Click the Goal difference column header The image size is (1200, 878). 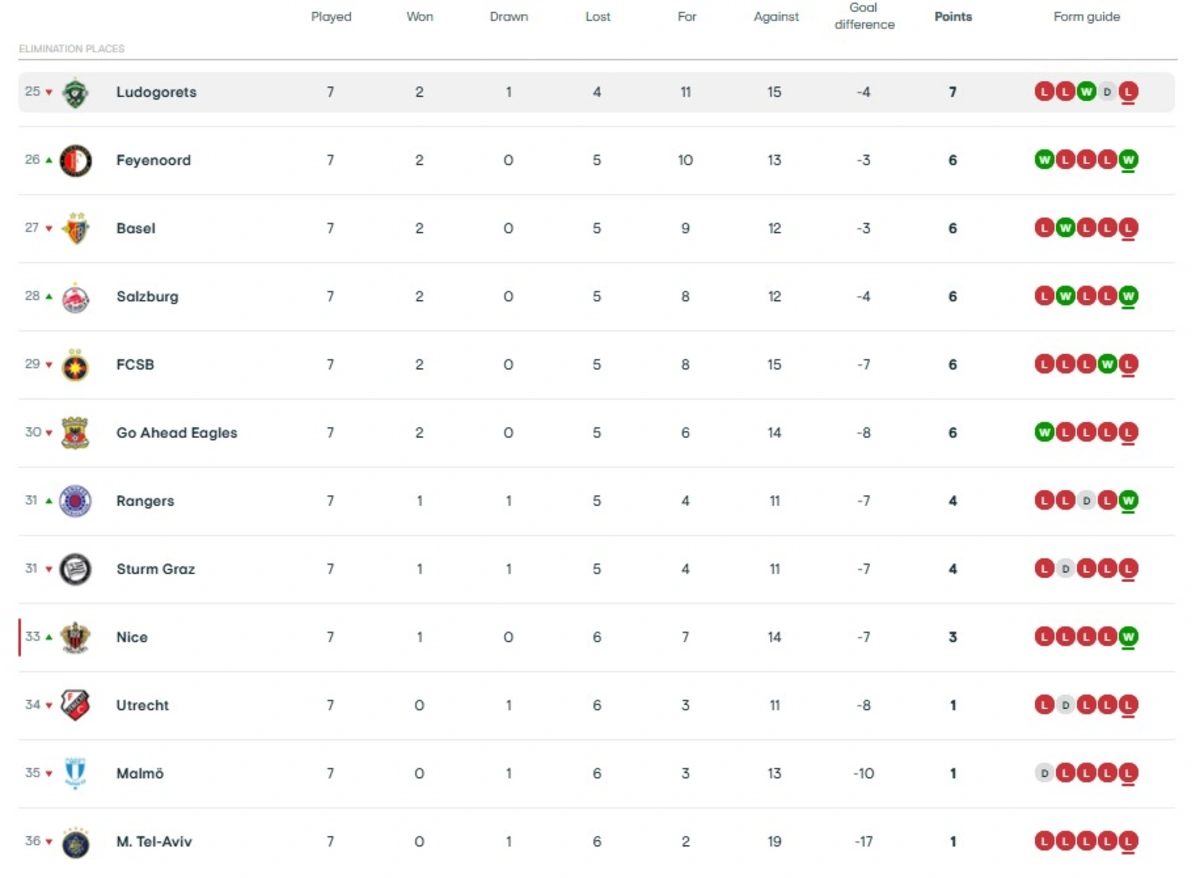864,17
